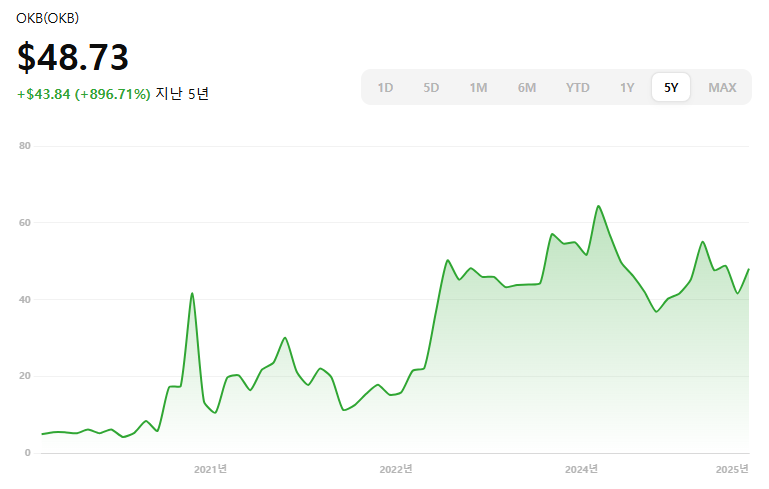Choose the 1M time range

pyautogui.click(x=478, y=87)
